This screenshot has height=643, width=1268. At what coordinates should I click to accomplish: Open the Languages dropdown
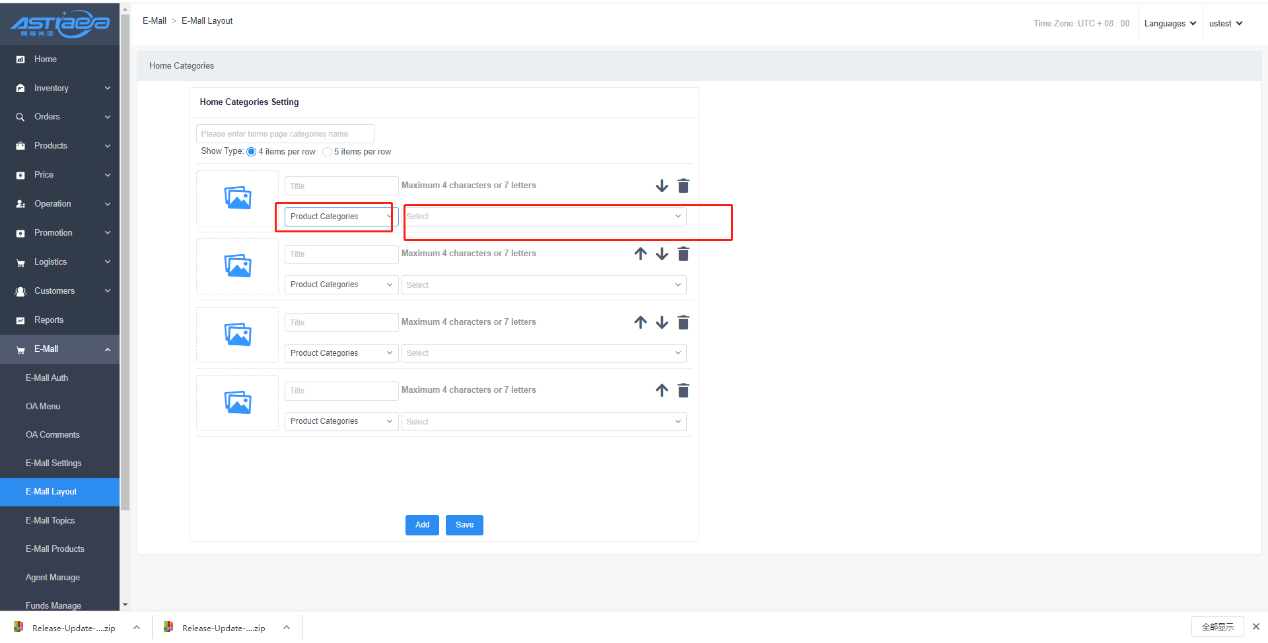(1170, 23)
